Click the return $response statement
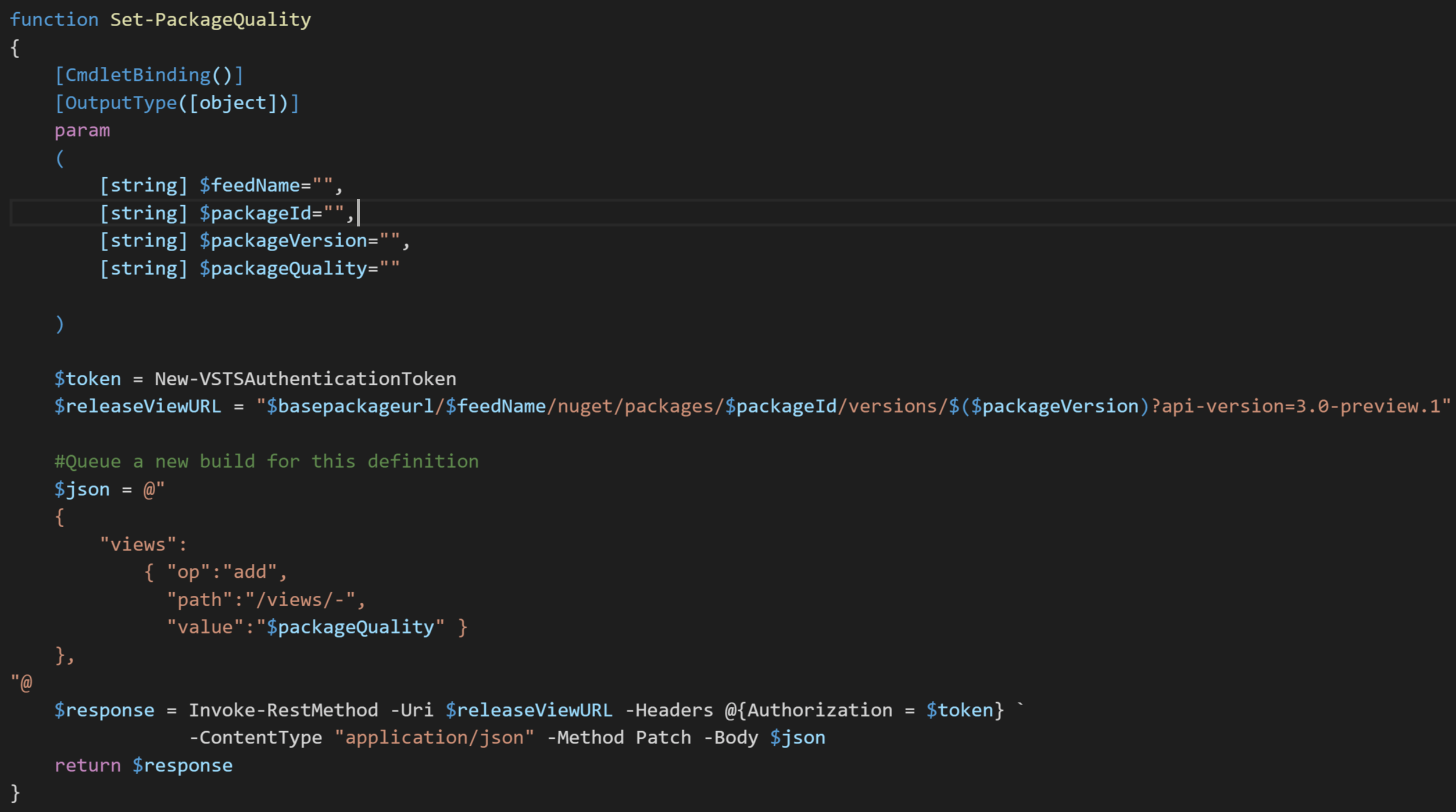Viewport: 1456px width, 812px height. click(143, 766)
